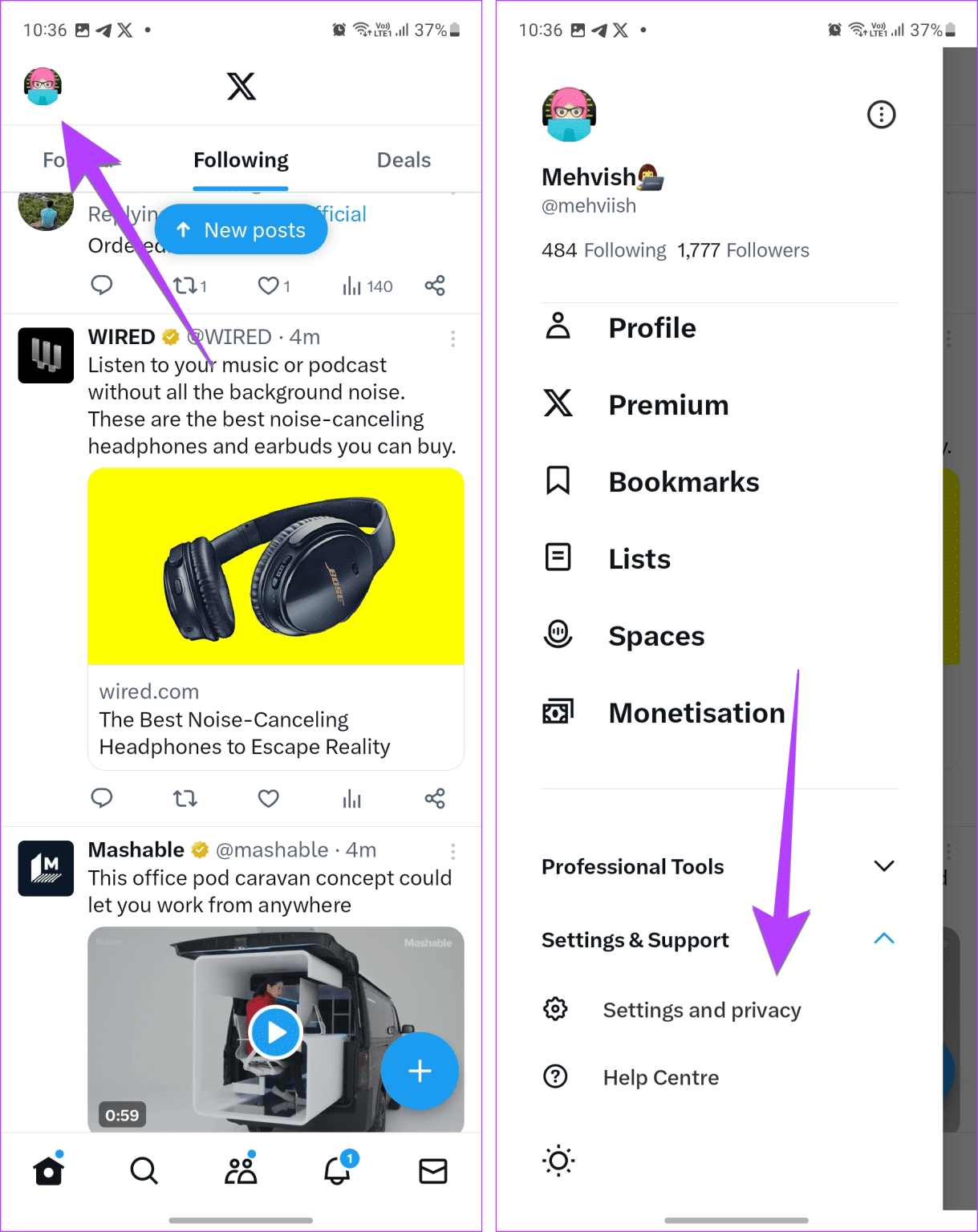
Task: Open Bookmarks from the navigation menu
Action: [x=684, y=481]
